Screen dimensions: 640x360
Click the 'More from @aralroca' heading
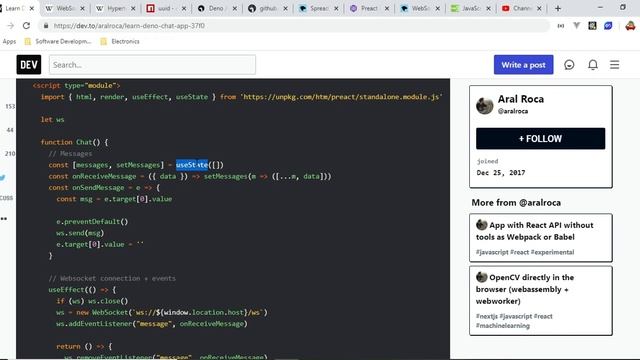516,202
